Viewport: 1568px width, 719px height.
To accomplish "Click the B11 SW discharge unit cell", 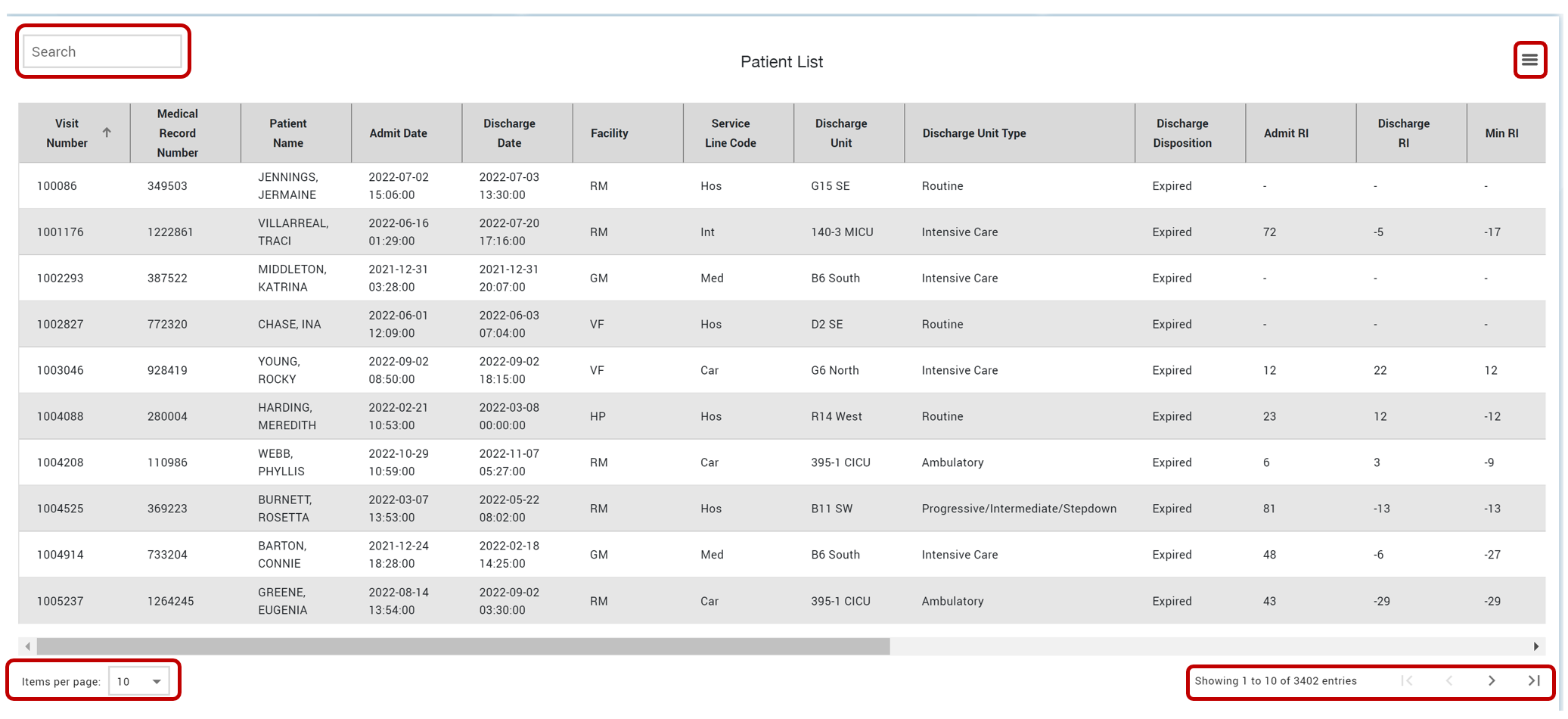I will pos(832,509).
